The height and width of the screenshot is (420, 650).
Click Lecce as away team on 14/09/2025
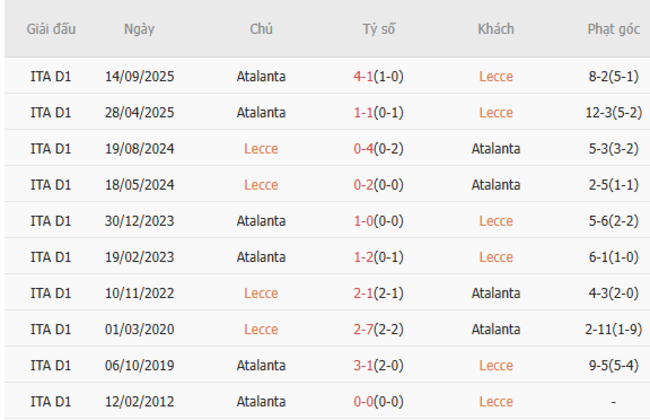(496, 76)
